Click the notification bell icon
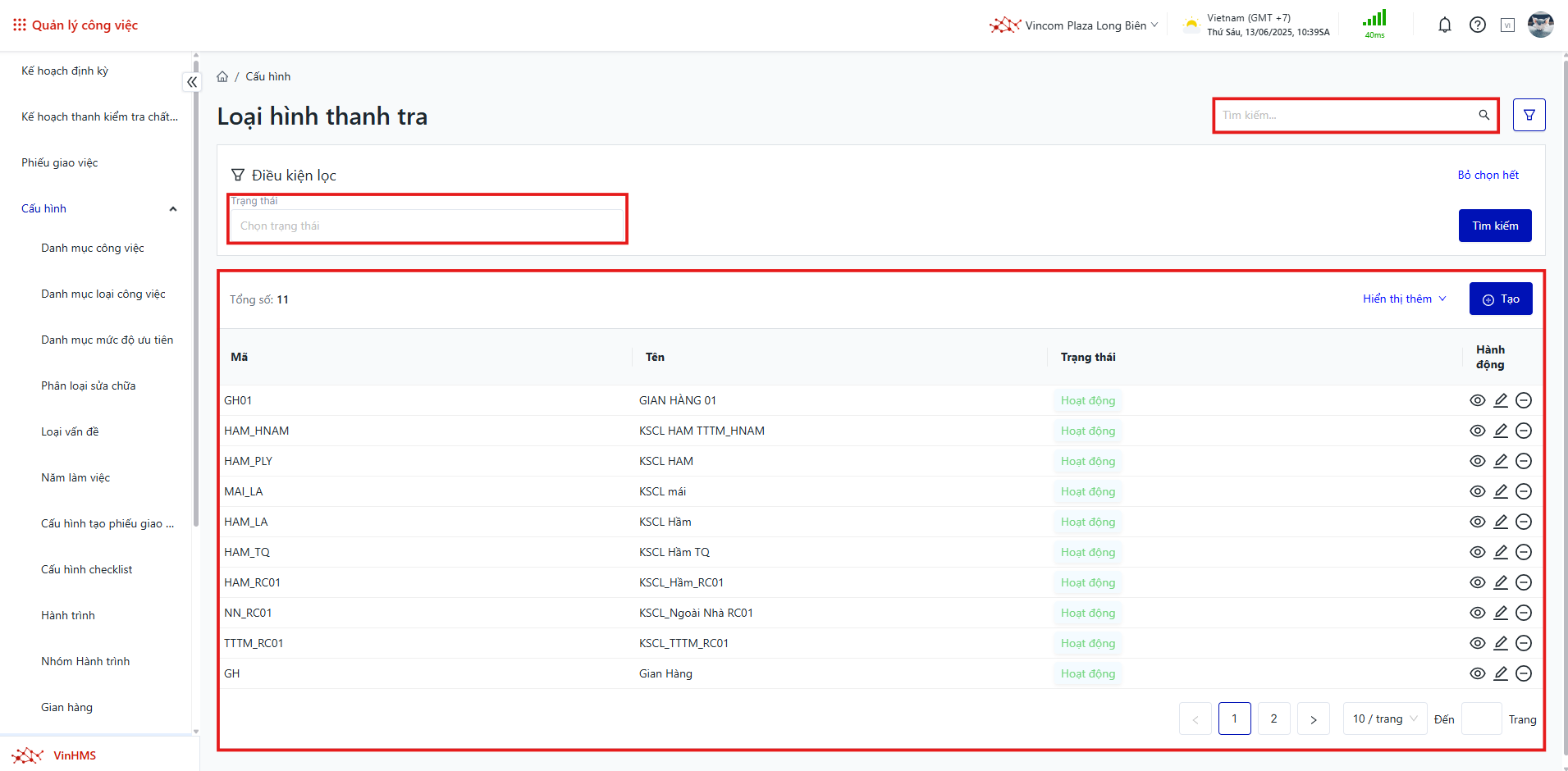The height and width of the screenshot is (771, 1568). point(1445,25)
